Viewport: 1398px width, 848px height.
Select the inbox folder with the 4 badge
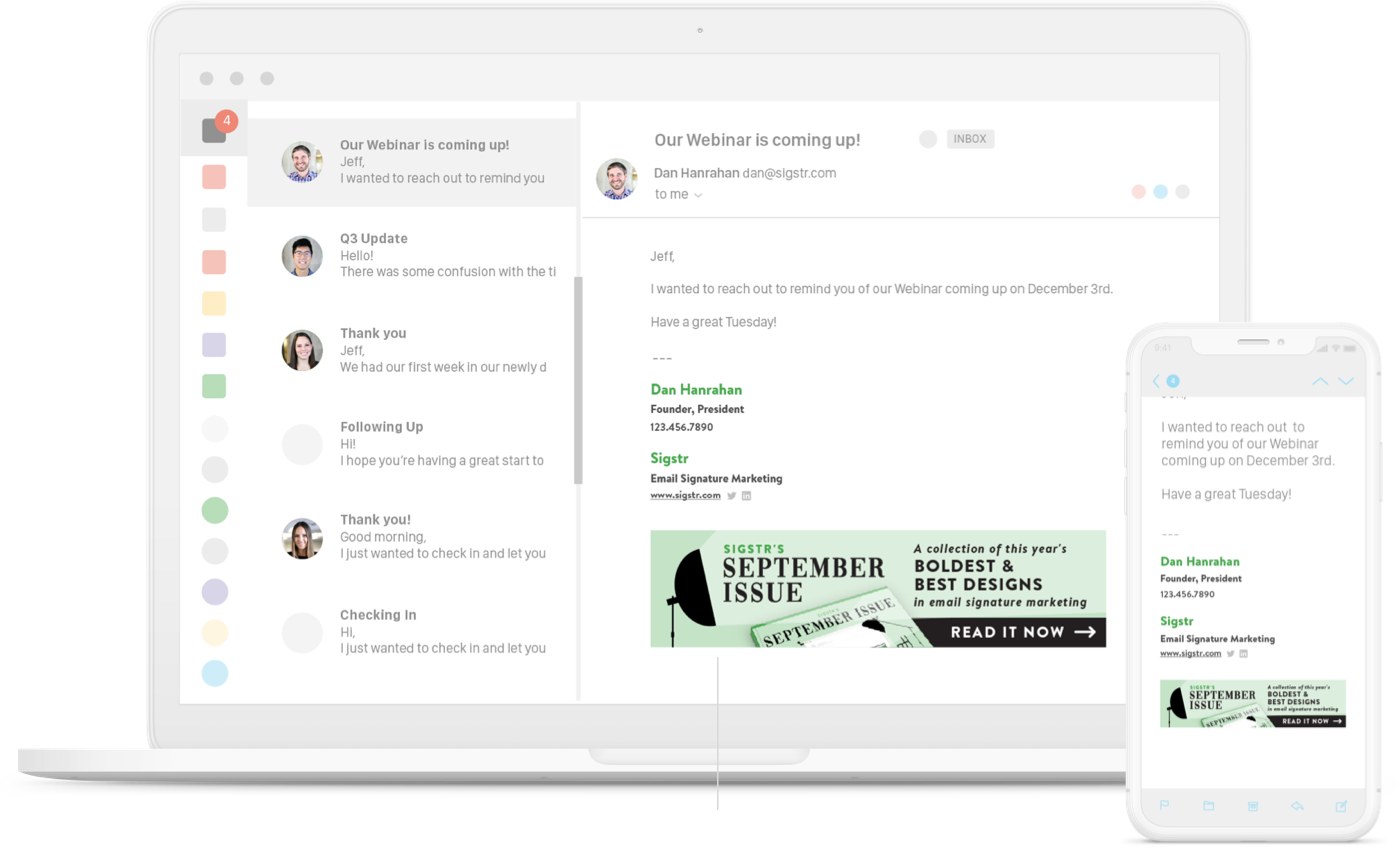213,128
